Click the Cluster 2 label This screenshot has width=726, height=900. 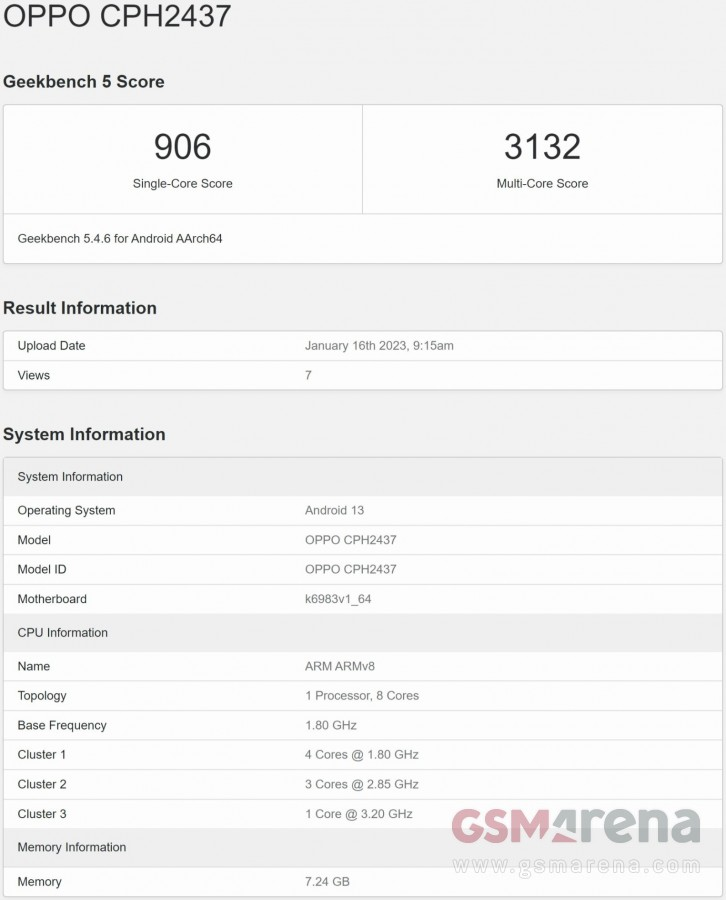tap(42, 785)
